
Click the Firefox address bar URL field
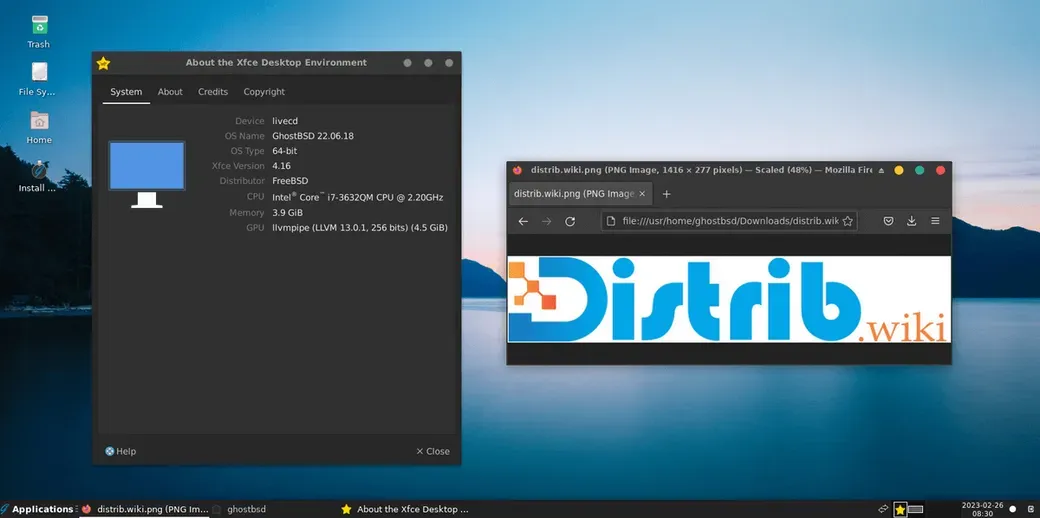coord(730,221)
